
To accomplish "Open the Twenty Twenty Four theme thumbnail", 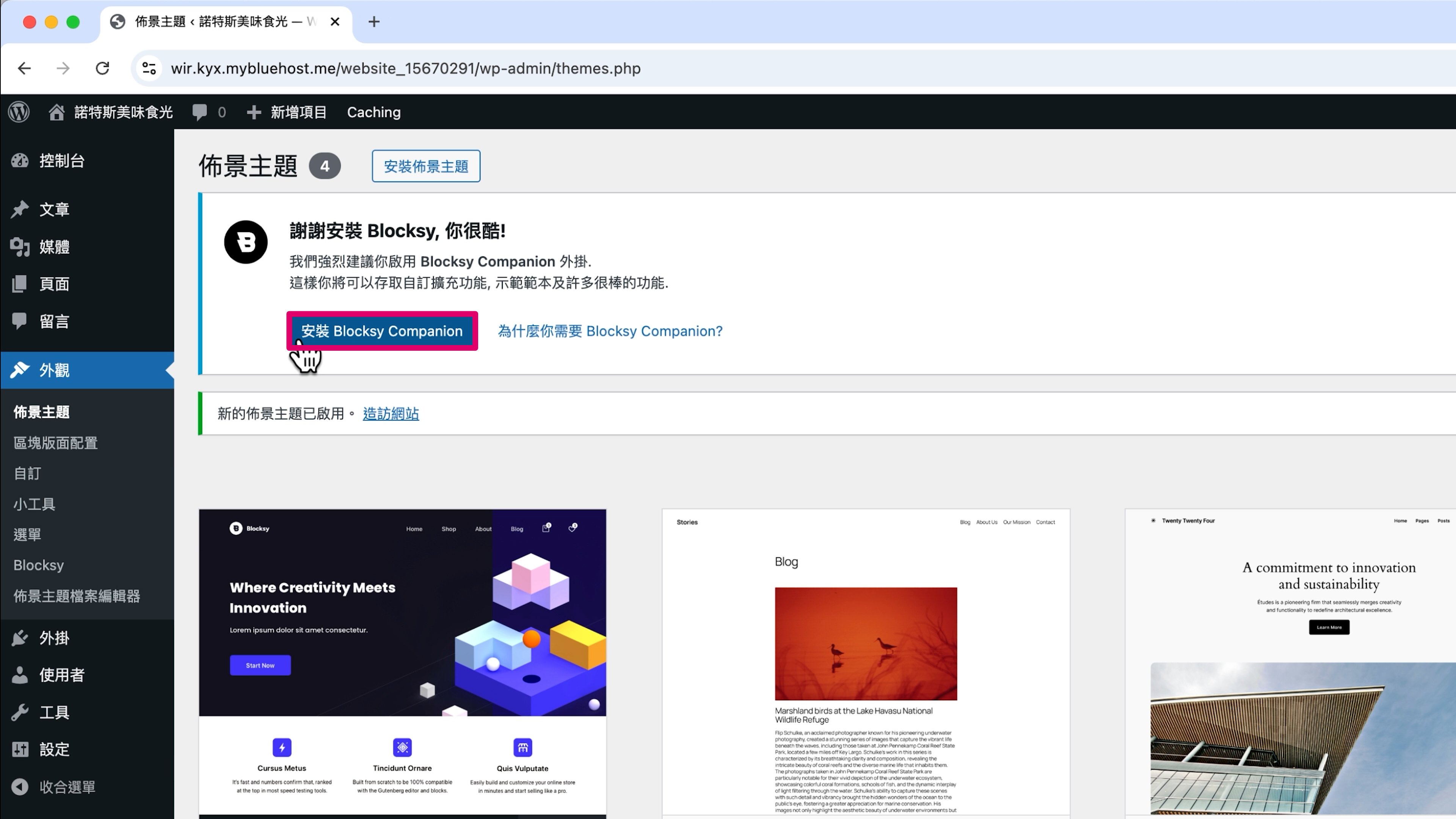I will pos(1290,664).
